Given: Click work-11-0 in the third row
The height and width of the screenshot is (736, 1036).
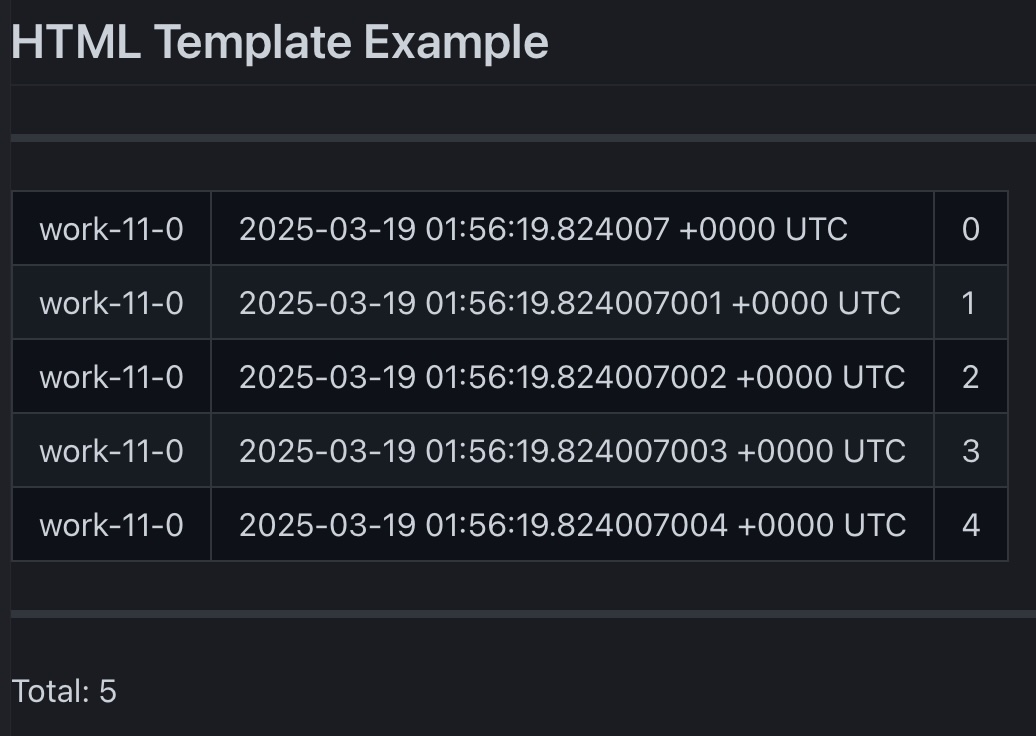Looking at the screenshot, I should (x=111, y=377).
